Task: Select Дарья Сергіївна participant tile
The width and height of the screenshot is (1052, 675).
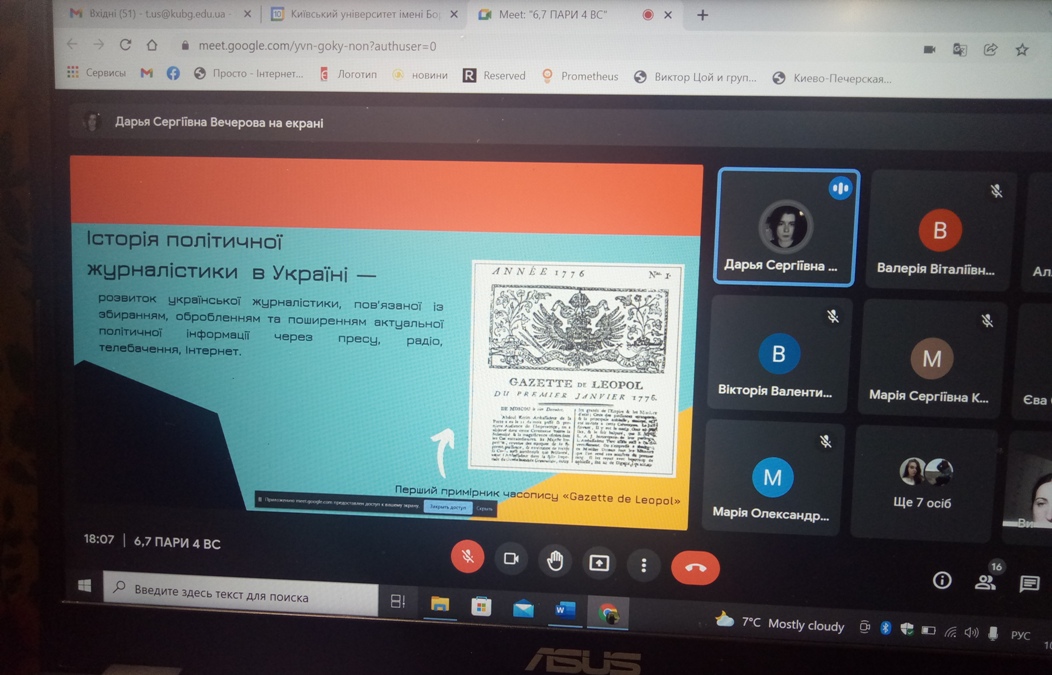Action: tap(786, 227)
